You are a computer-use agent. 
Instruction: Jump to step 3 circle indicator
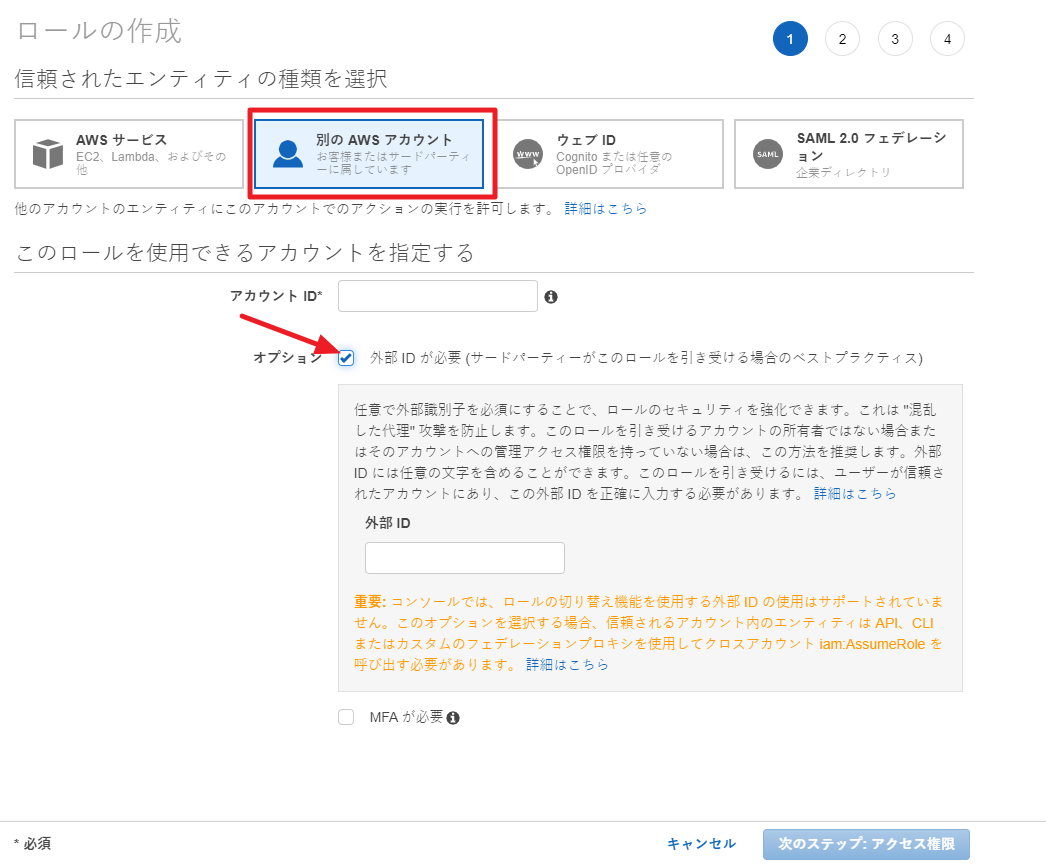pos(895,39)
